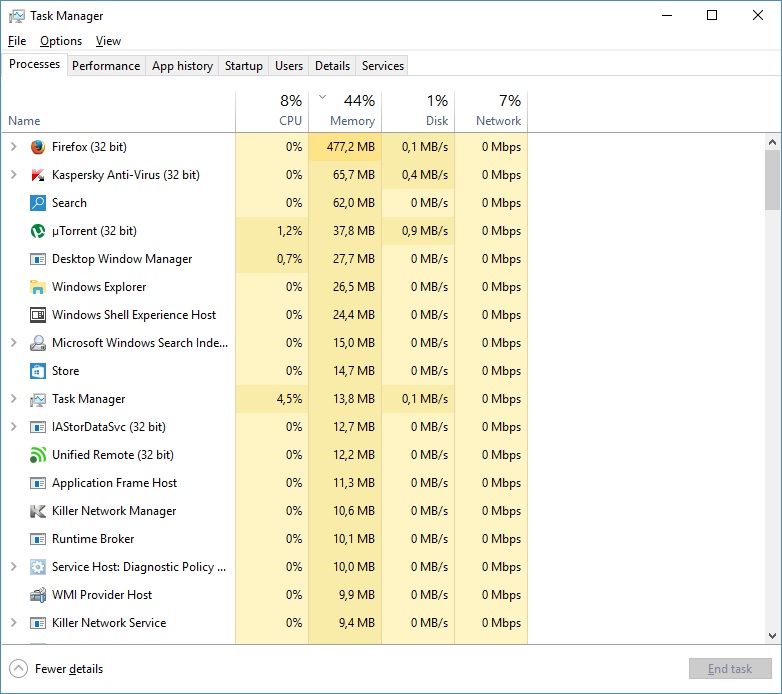Click the Killer Network Service icon
Viewport: 782px width, 694px height.
(38, 623)
